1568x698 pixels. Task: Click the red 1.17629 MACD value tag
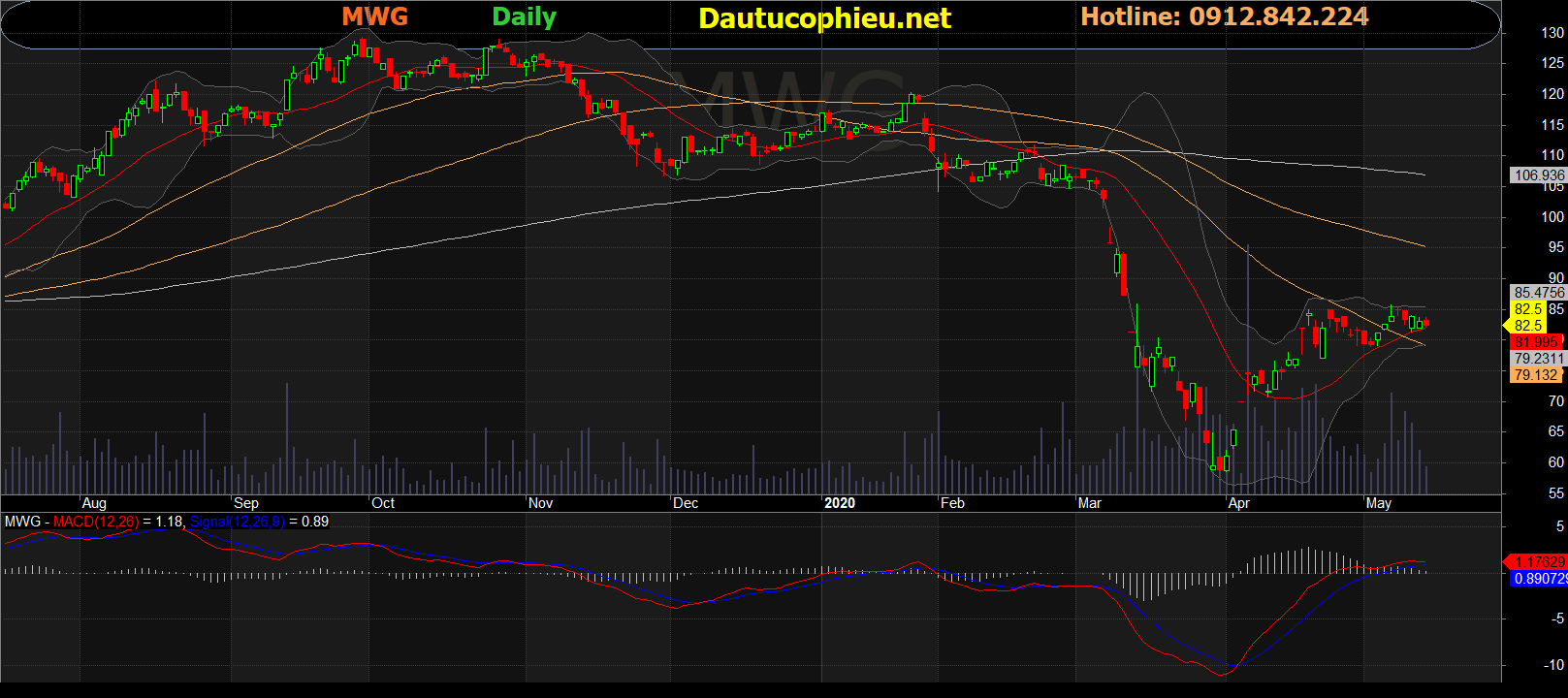[1539, 561]
